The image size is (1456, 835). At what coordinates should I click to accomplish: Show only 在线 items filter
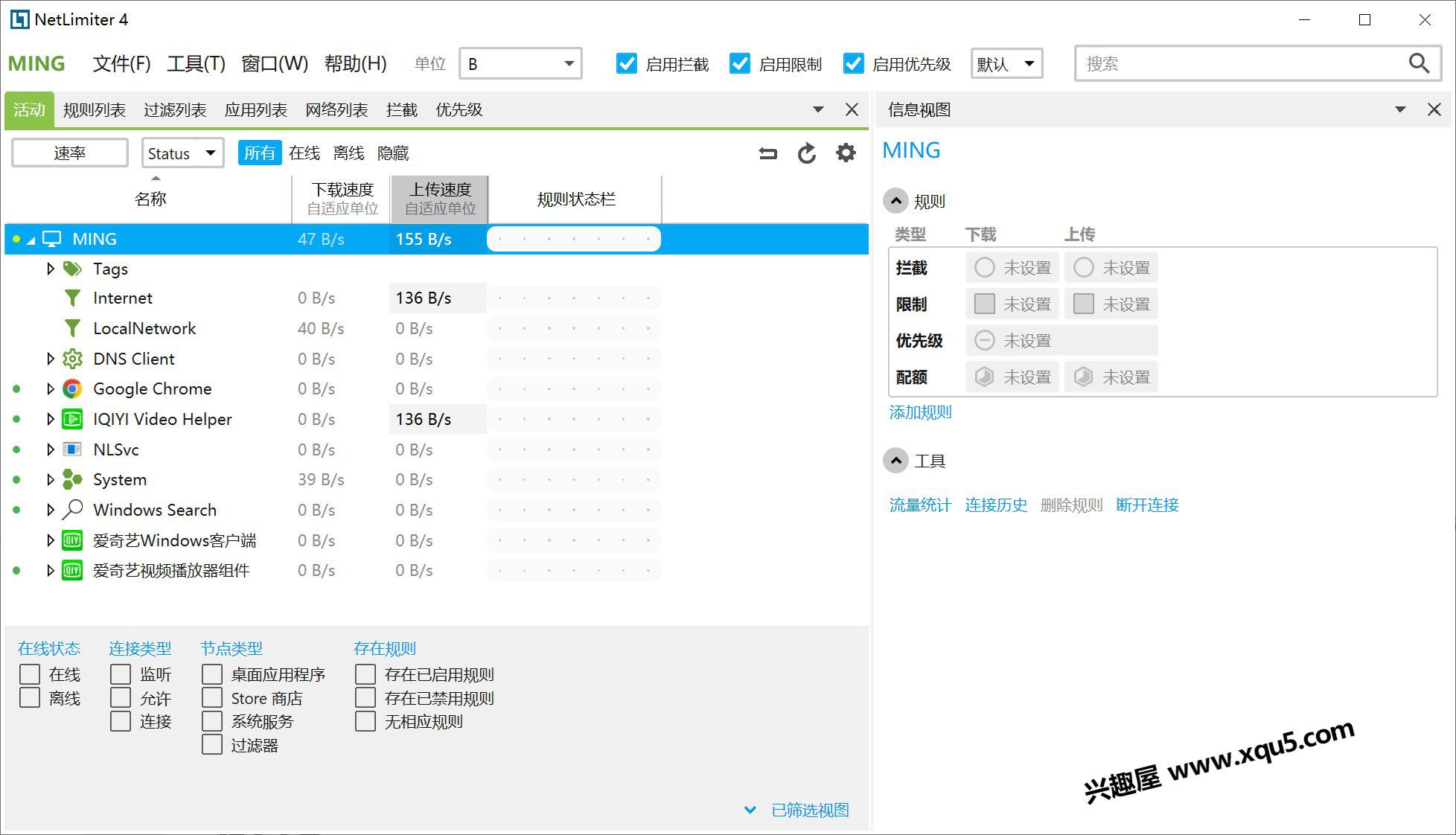(x=304, y=153)
